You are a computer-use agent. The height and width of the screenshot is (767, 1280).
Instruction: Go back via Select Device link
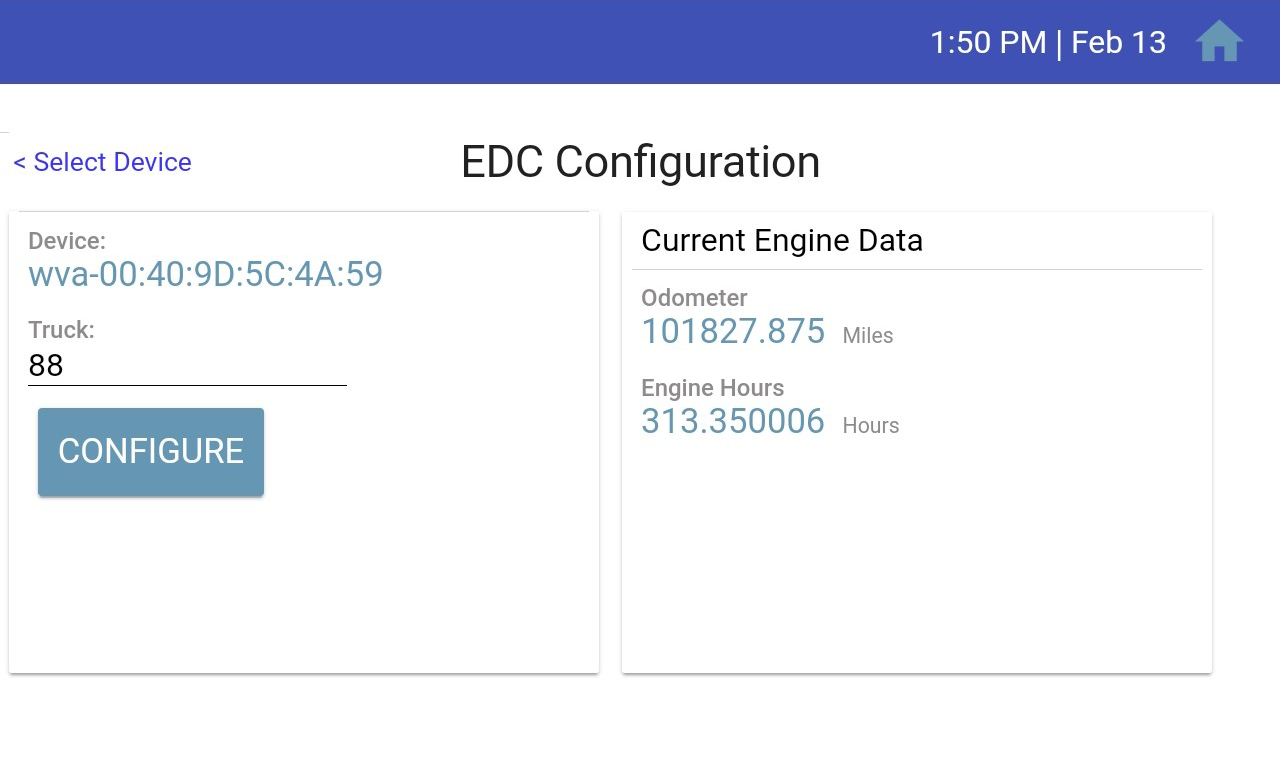[102, 162]
